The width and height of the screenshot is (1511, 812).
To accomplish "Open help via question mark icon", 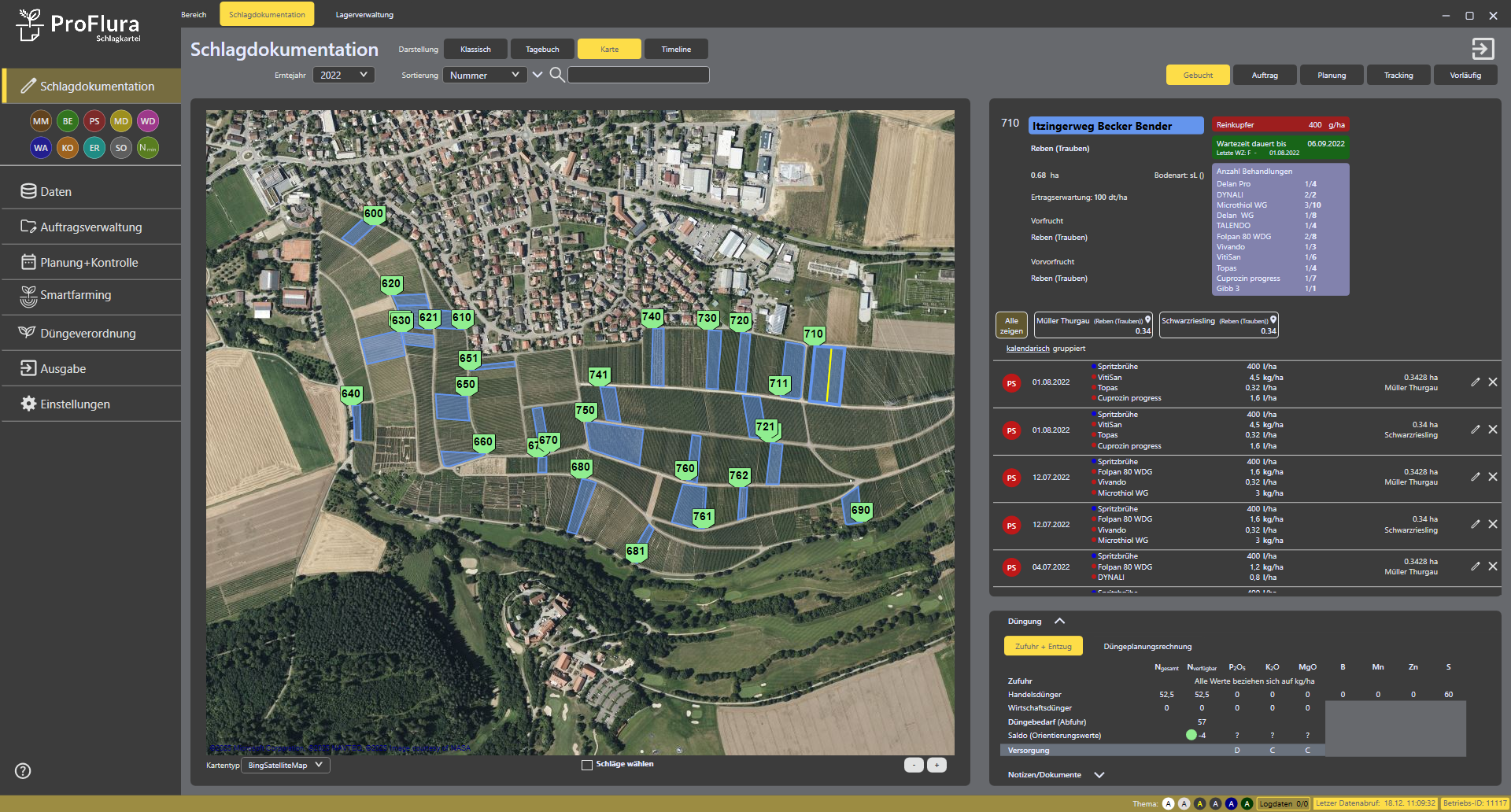I will [x=24, y=770].
